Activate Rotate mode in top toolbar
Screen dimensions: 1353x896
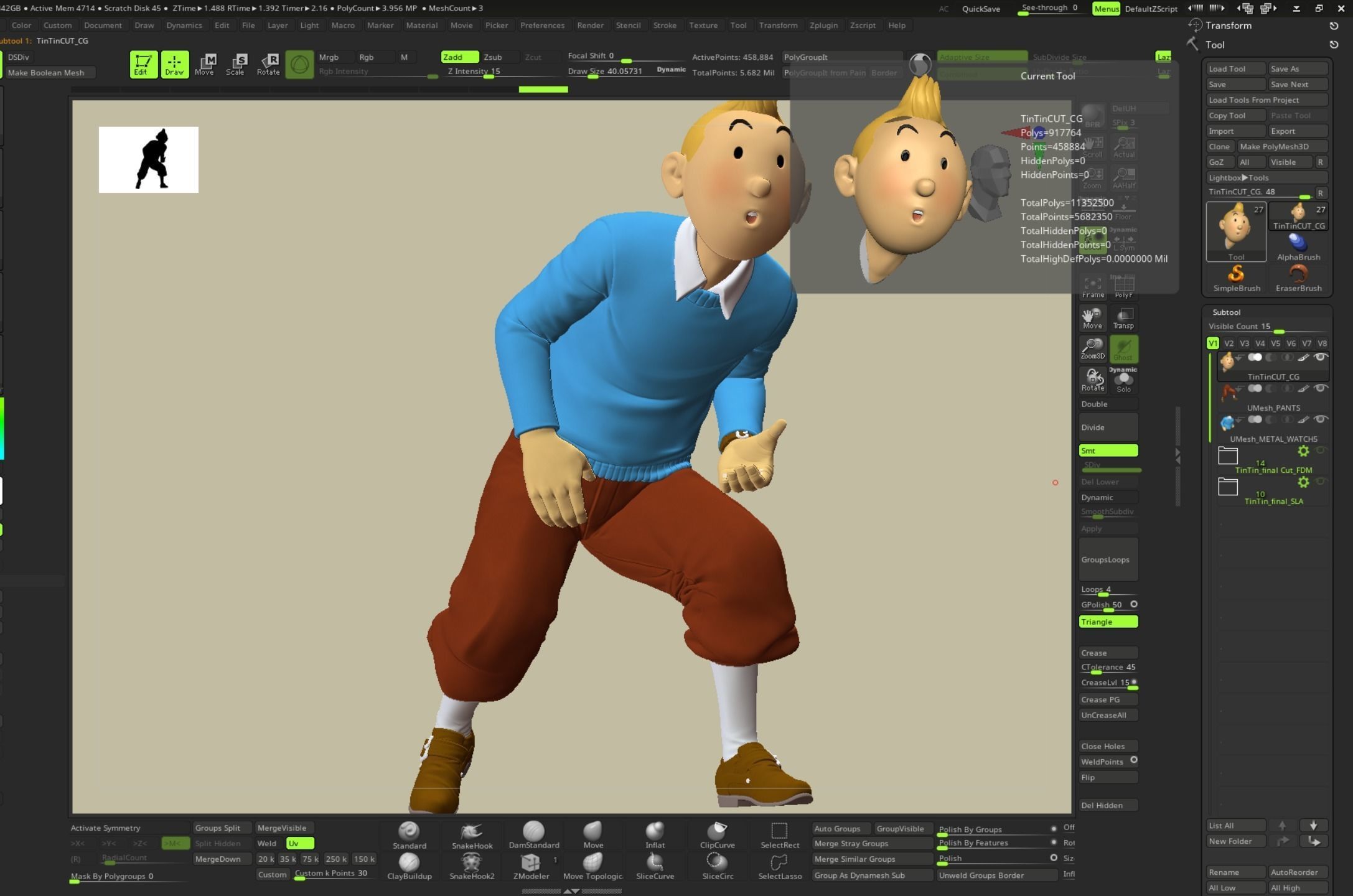coord(268,64)
